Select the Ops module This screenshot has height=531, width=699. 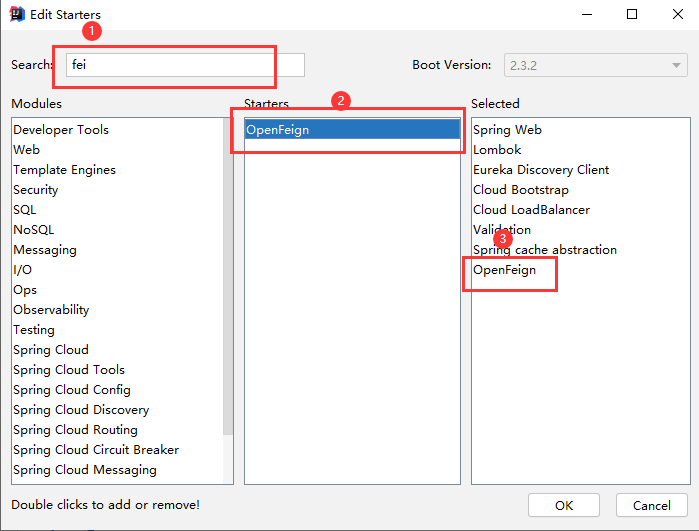pyautogui.click(x=25, y=290)
